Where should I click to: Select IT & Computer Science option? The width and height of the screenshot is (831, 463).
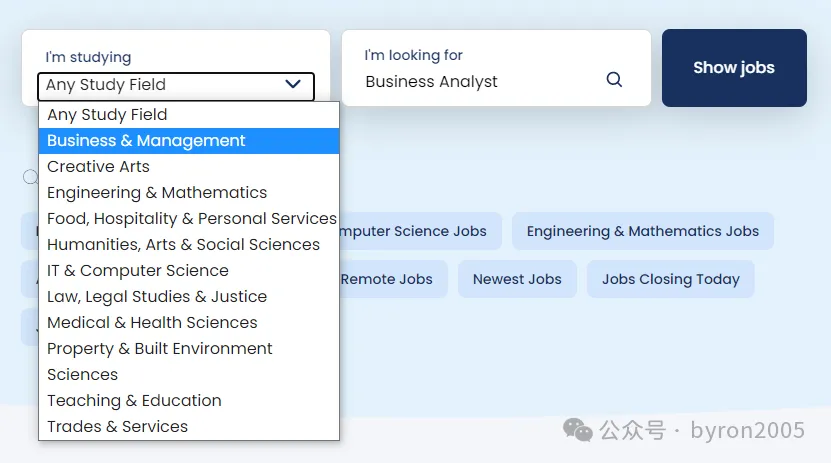point(137,271)
